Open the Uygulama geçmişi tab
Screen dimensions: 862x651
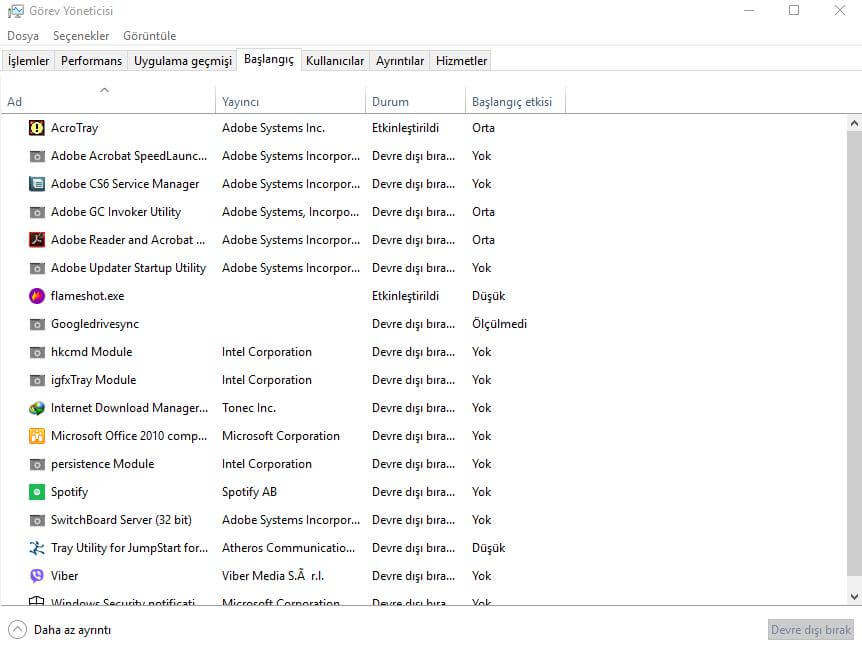point(183,60)
